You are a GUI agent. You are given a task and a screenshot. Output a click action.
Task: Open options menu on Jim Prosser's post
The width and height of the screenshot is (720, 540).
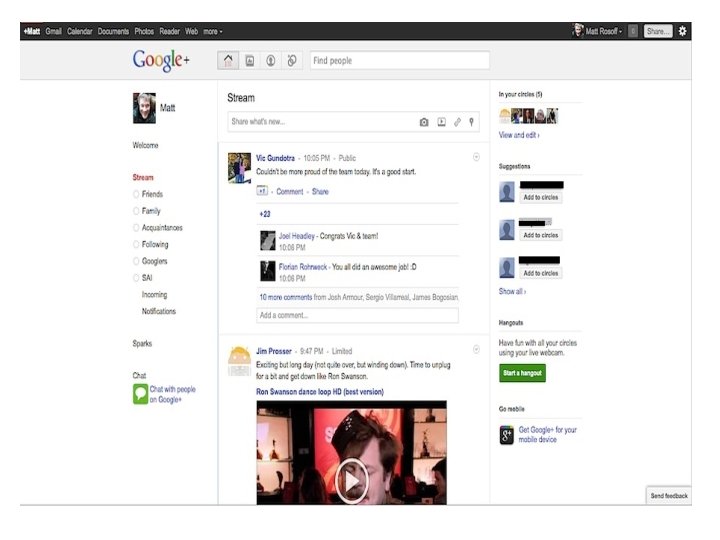click(x=476, y=350)
